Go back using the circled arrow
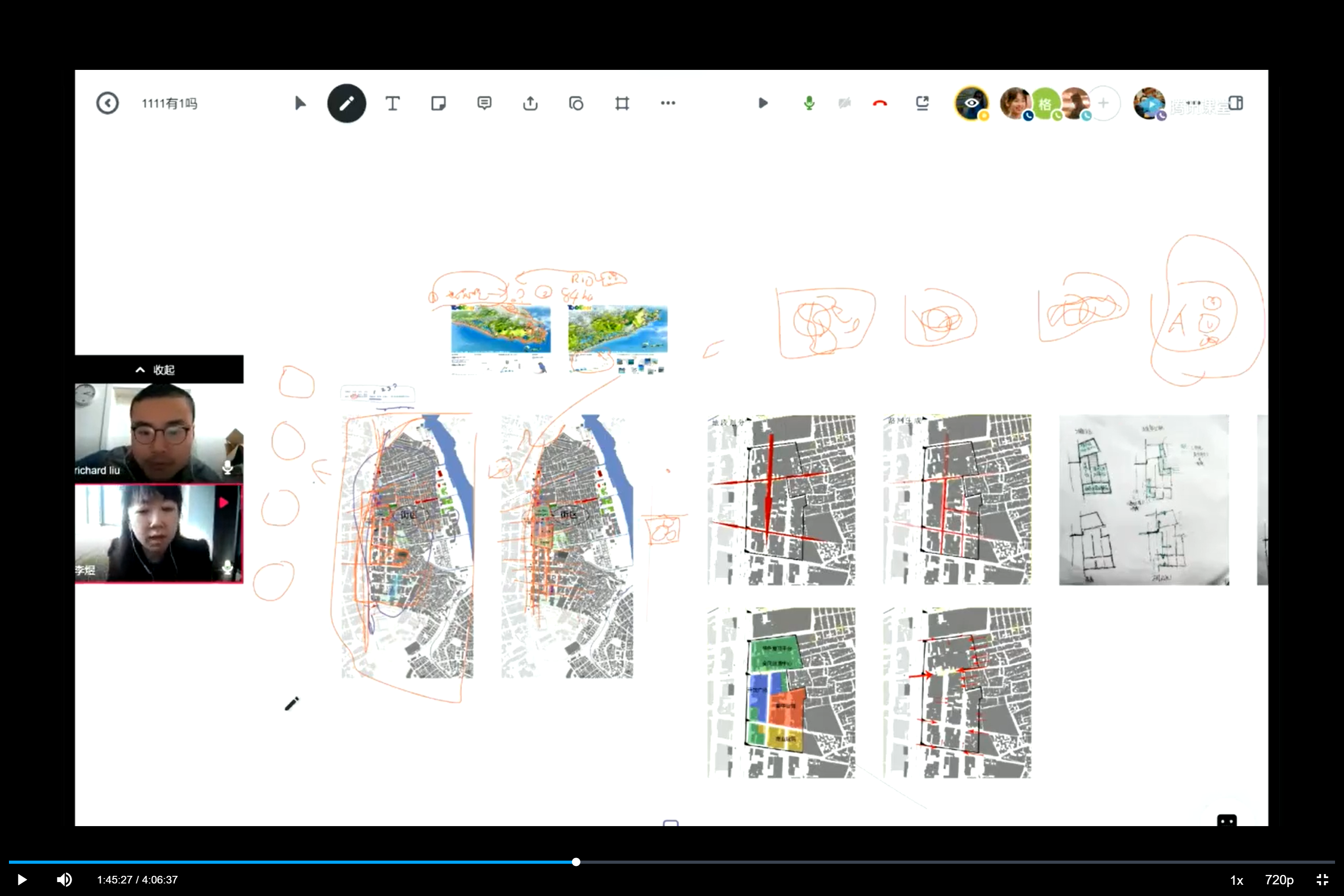Viewport: 1344px width, 896px height. tap(108, 103)
